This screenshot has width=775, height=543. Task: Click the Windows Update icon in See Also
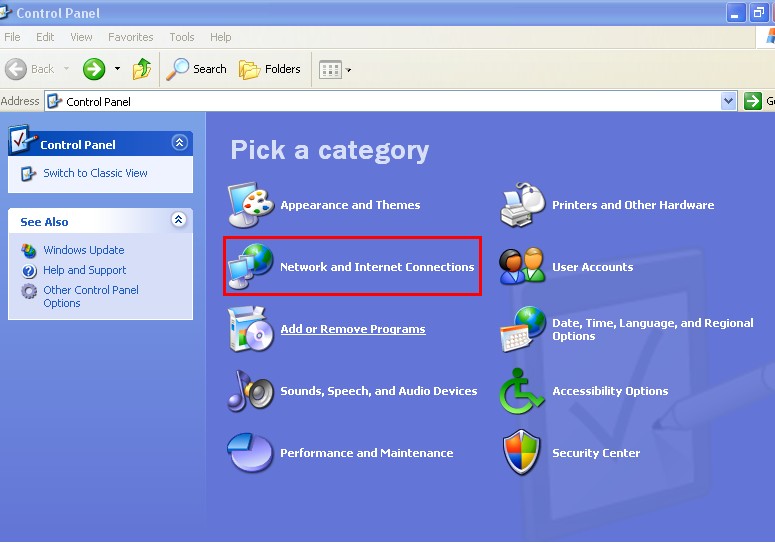[29, 251]
